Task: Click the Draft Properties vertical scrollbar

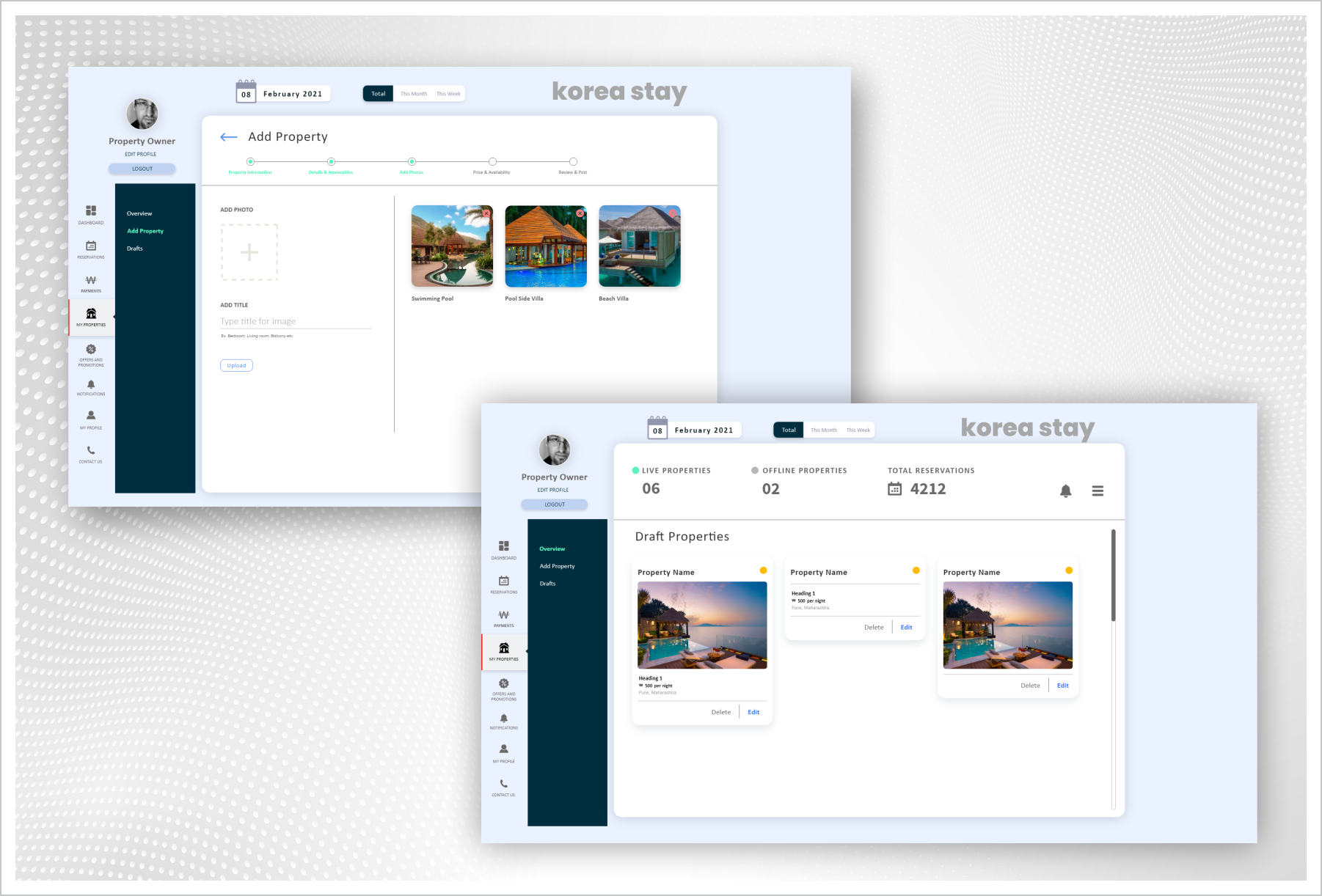Action: [x=1113, y=576]
